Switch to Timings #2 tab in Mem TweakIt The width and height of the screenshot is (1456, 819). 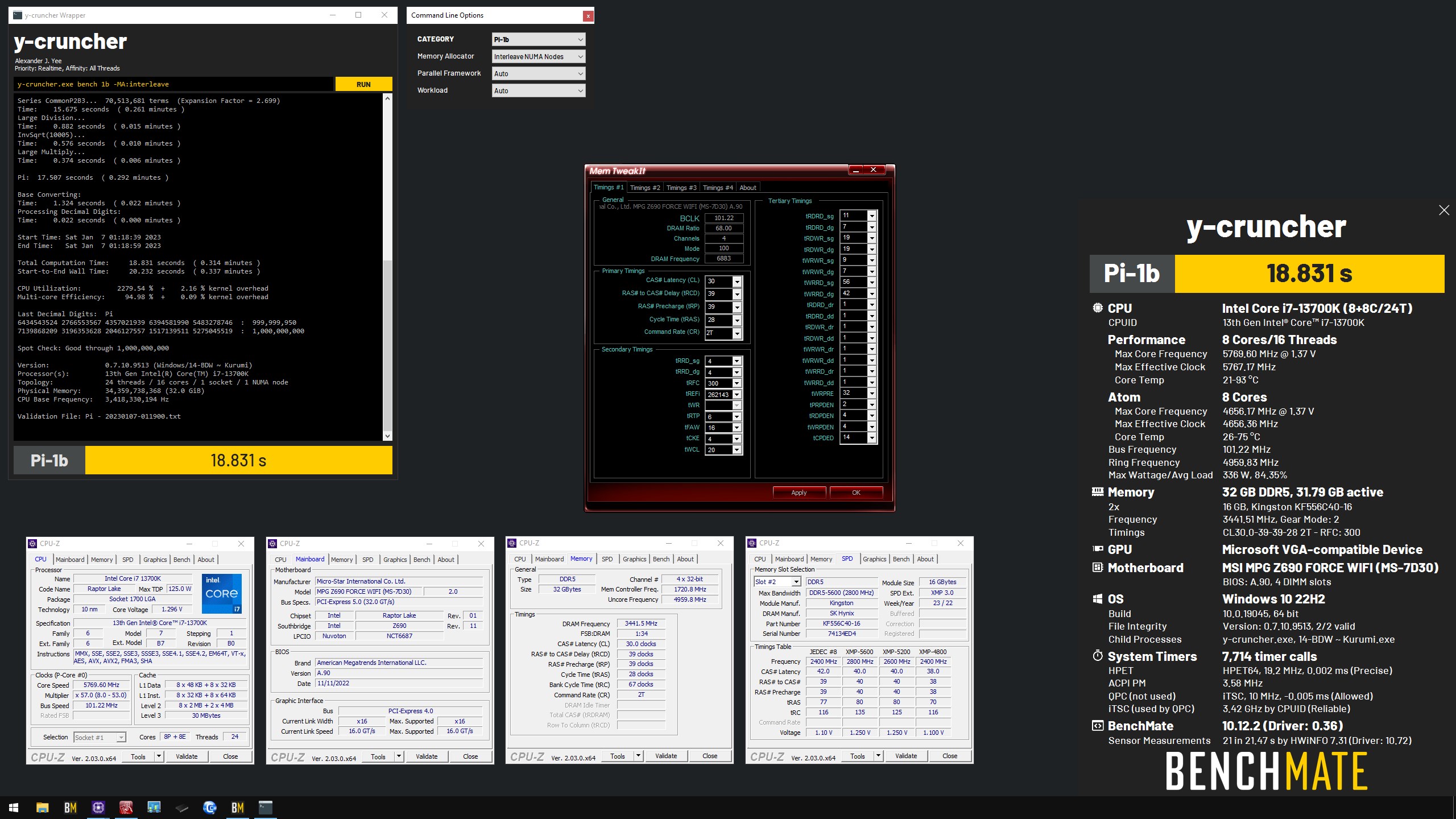[x=644, y=188]
